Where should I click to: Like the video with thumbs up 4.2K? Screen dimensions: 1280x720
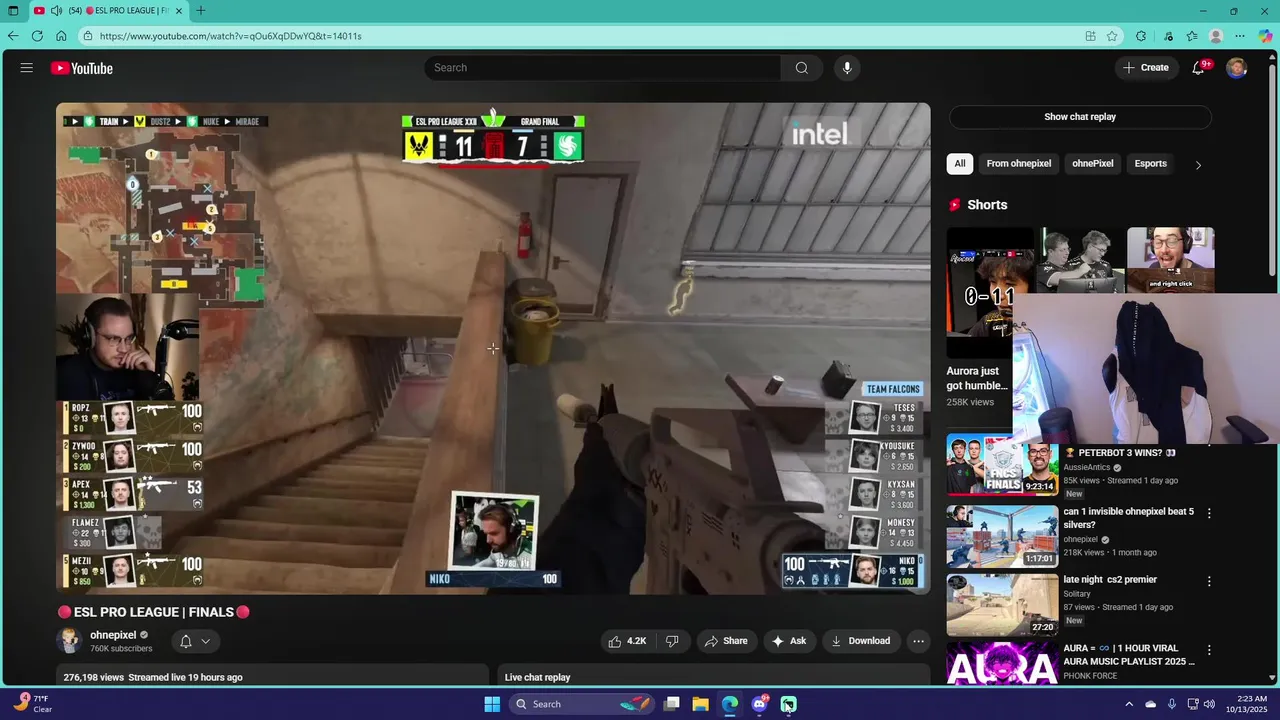click(627, 641)
